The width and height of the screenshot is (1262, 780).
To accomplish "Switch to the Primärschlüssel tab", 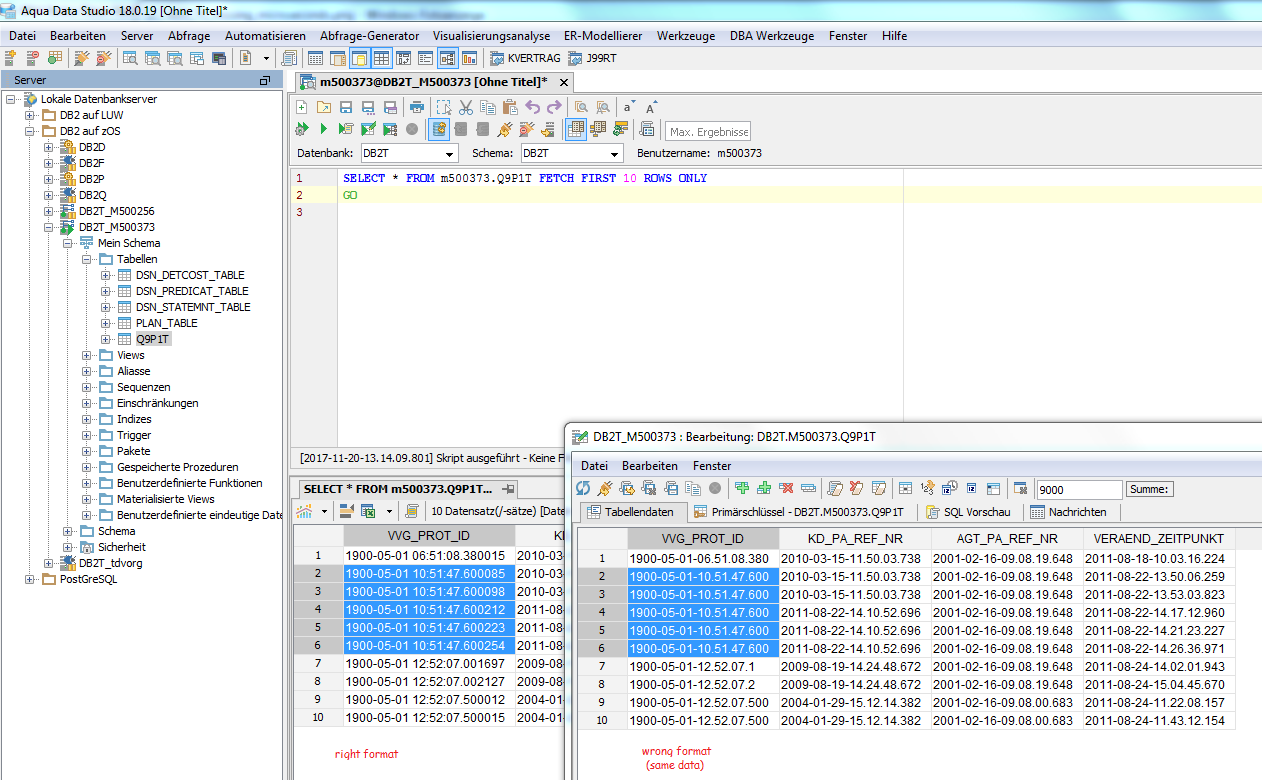I will [801, 512].
